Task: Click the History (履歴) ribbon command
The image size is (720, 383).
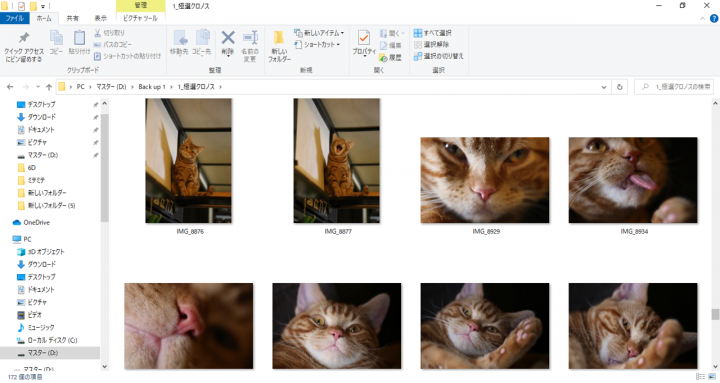Action: (x=391, y=58)
